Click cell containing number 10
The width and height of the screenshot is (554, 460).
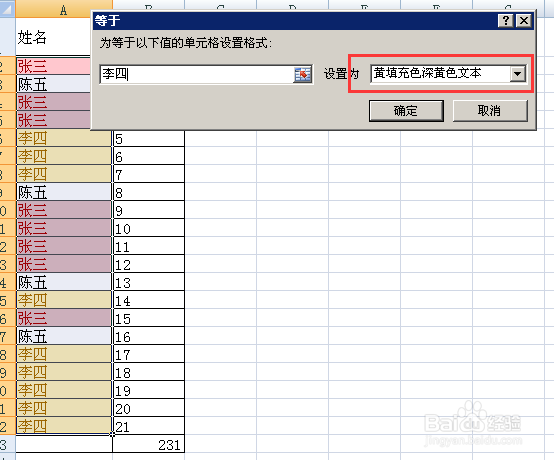148,228
